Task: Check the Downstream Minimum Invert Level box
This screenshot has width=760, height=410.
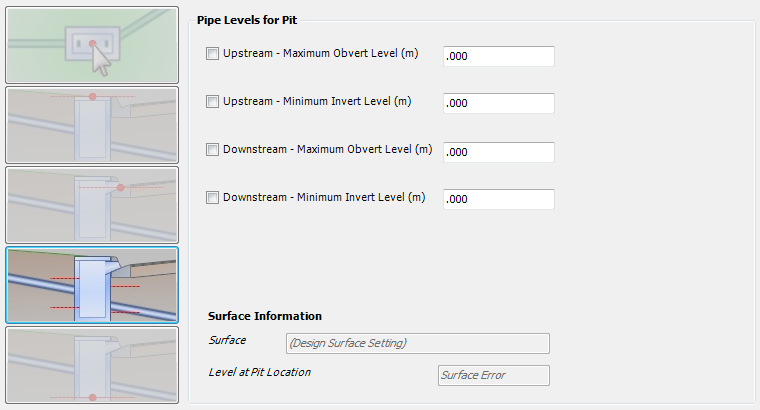Action: pos(212,197)
